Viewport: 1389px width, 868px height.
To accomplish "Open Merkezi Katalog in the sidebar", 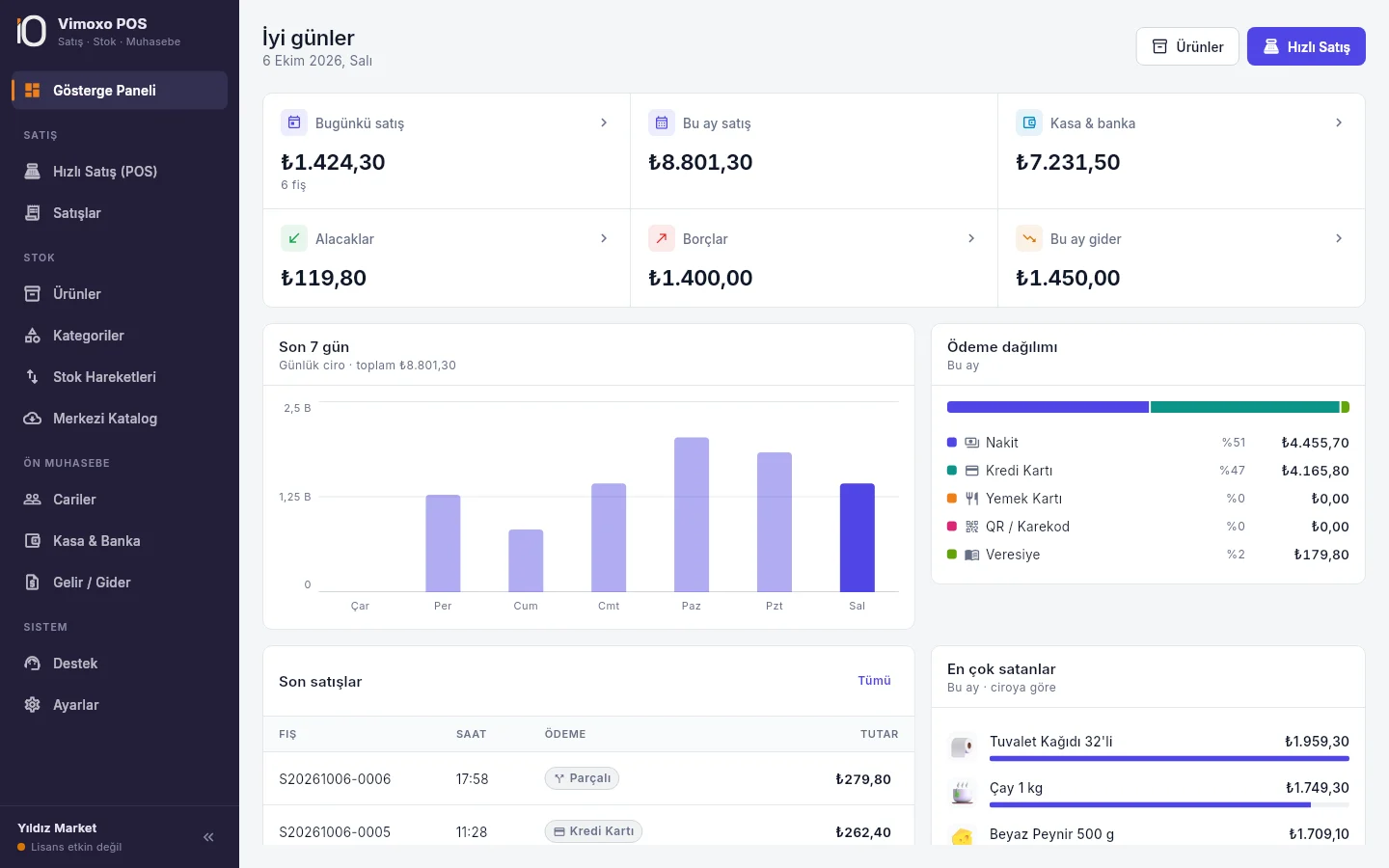I will pos(120,419).
